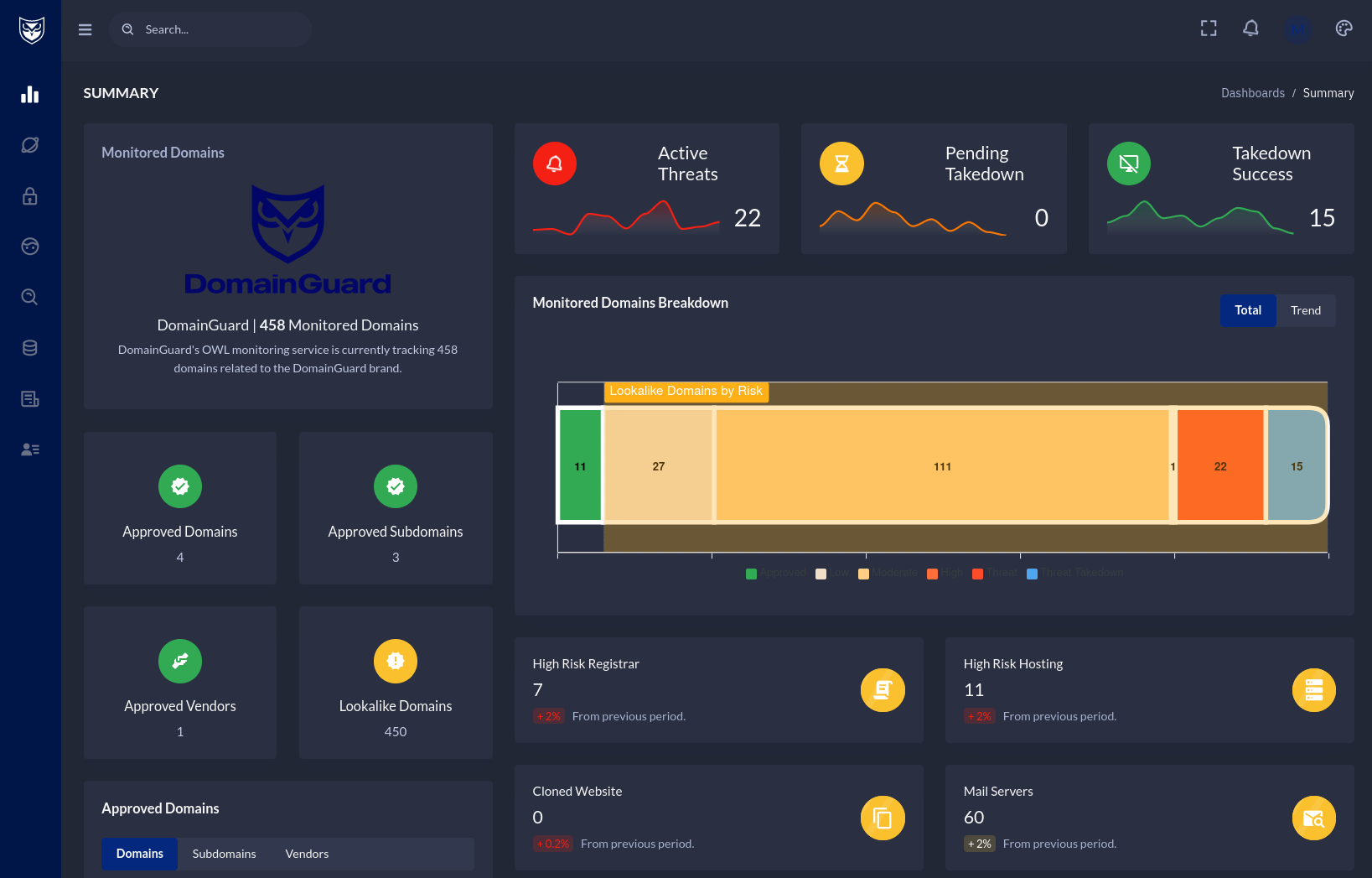This screenshot has height=878, width=1372.
Task: Open the padlock sidebar icon
Action: (x=30, y=196)
